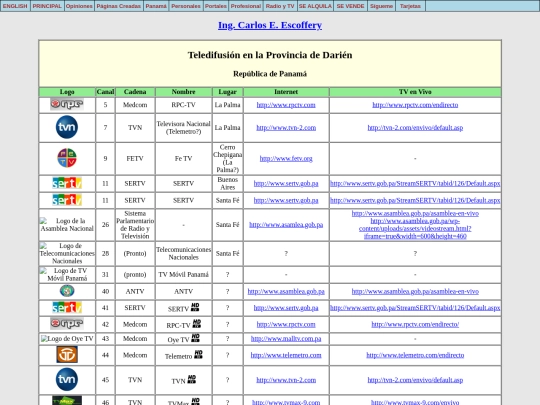Screen dimensions: 540x405
Task: Open the www.tvmax-9.com link
Action: [x=286, y=402]
